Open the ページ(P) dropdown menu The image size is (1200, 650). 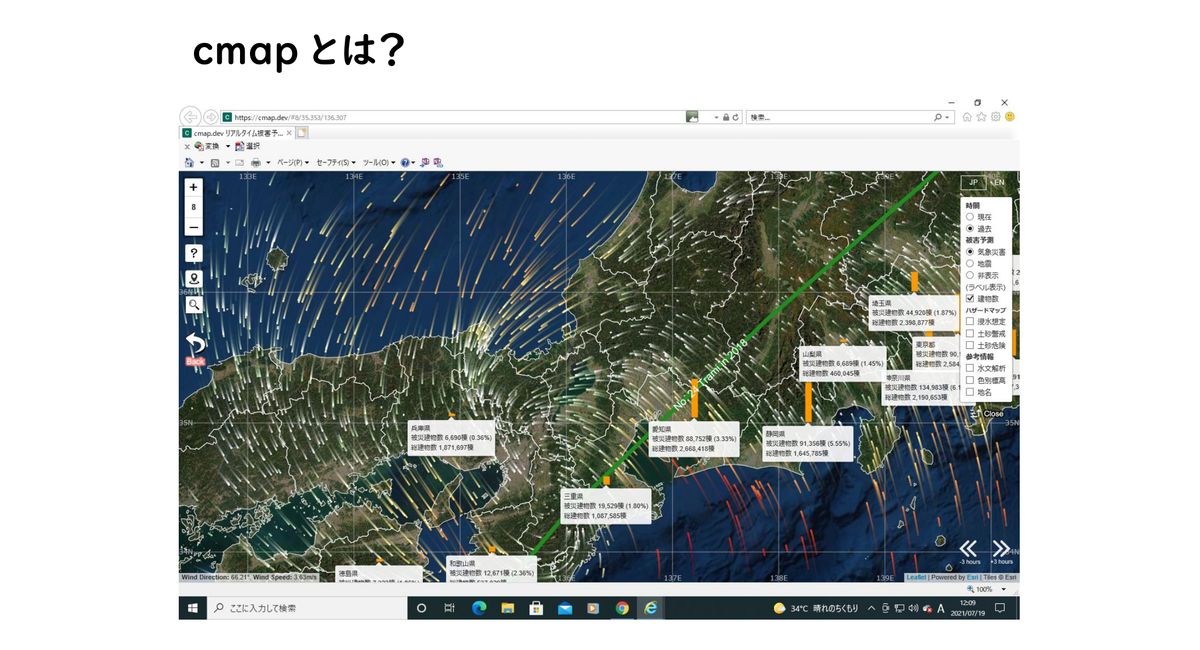292,161
